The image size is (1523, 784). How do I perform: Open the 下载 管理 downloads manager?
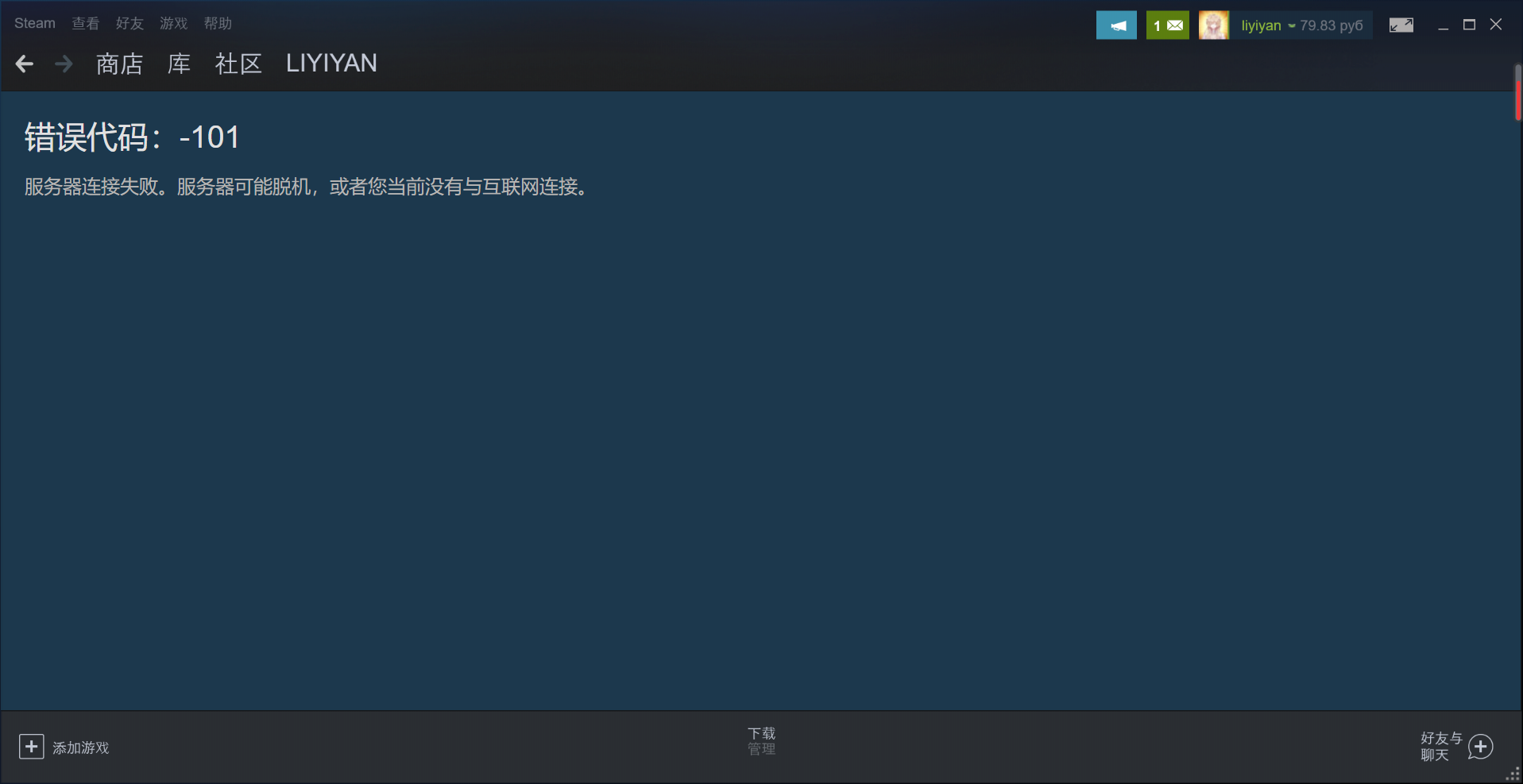[x=761, y=741]
